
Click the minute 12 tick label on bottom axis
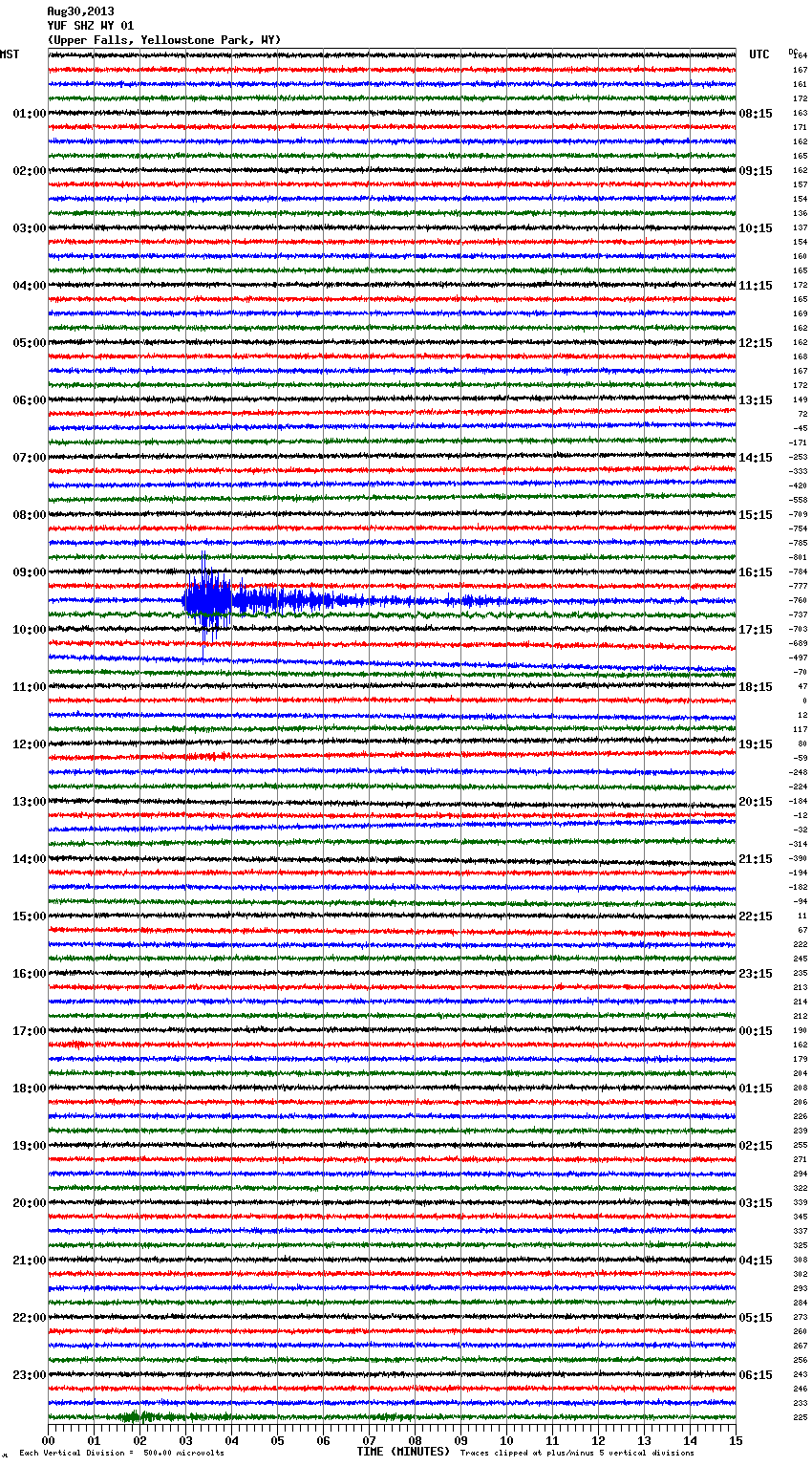pos(598,1440)
